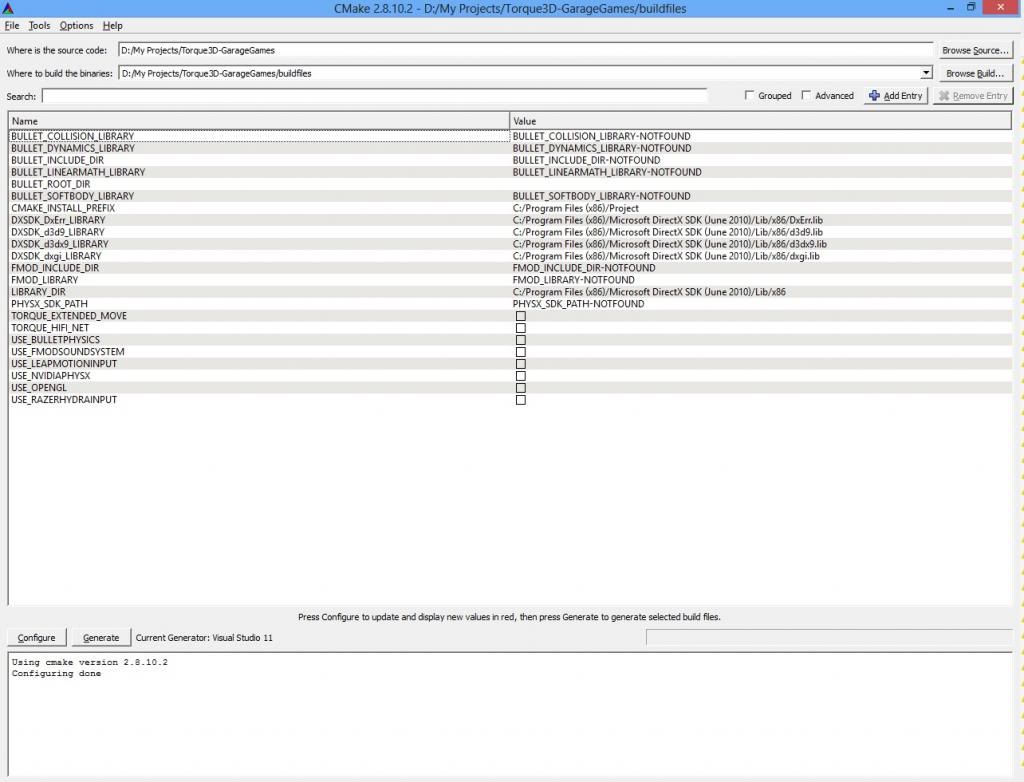Image resolution: width=1024 pixels, height=782 pixels.
Task: Click the CMake logo icon in title bar
Action: pyautogui.click(x=8, y=8)
